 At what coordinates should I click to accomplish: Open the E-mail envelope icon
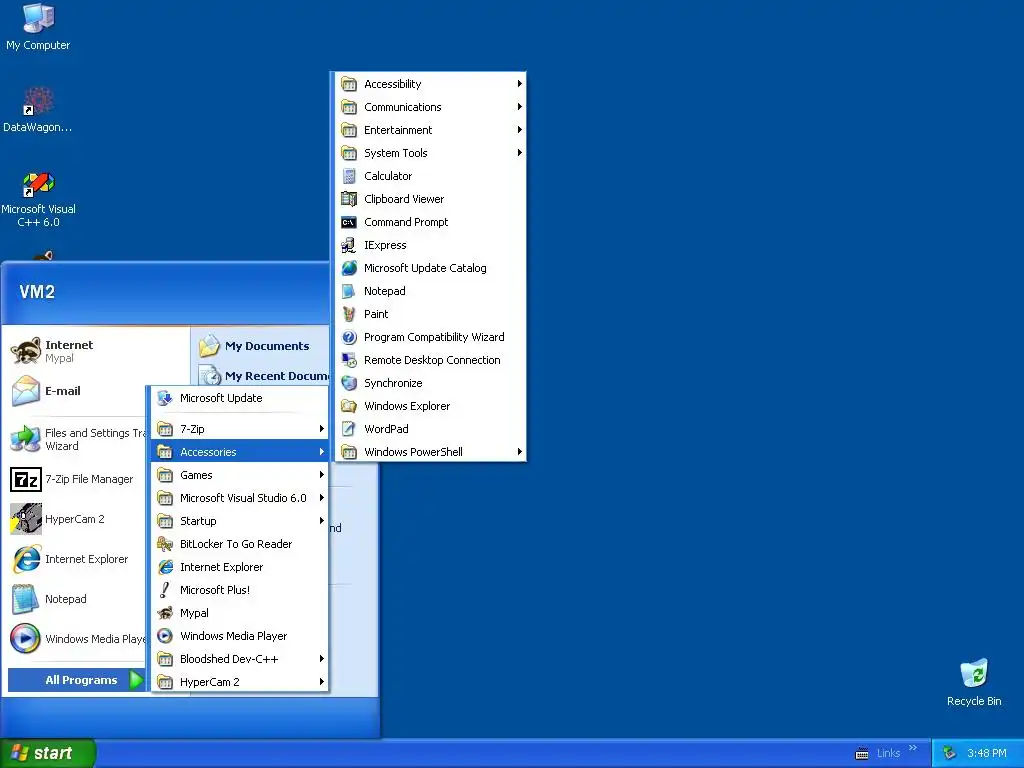point(26,391)
